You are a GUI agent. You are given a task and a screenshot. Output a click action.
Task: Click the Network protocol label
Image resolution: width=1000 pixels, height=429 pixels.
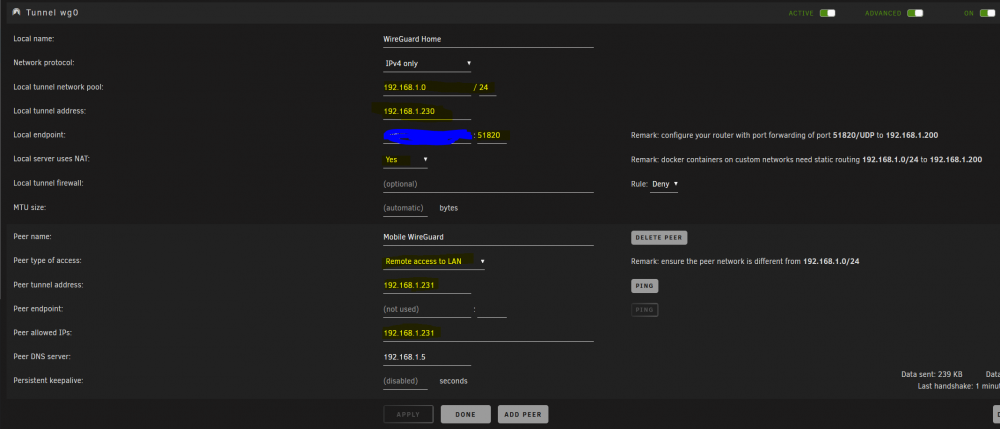pyautogui.click(x=44, y=63)
